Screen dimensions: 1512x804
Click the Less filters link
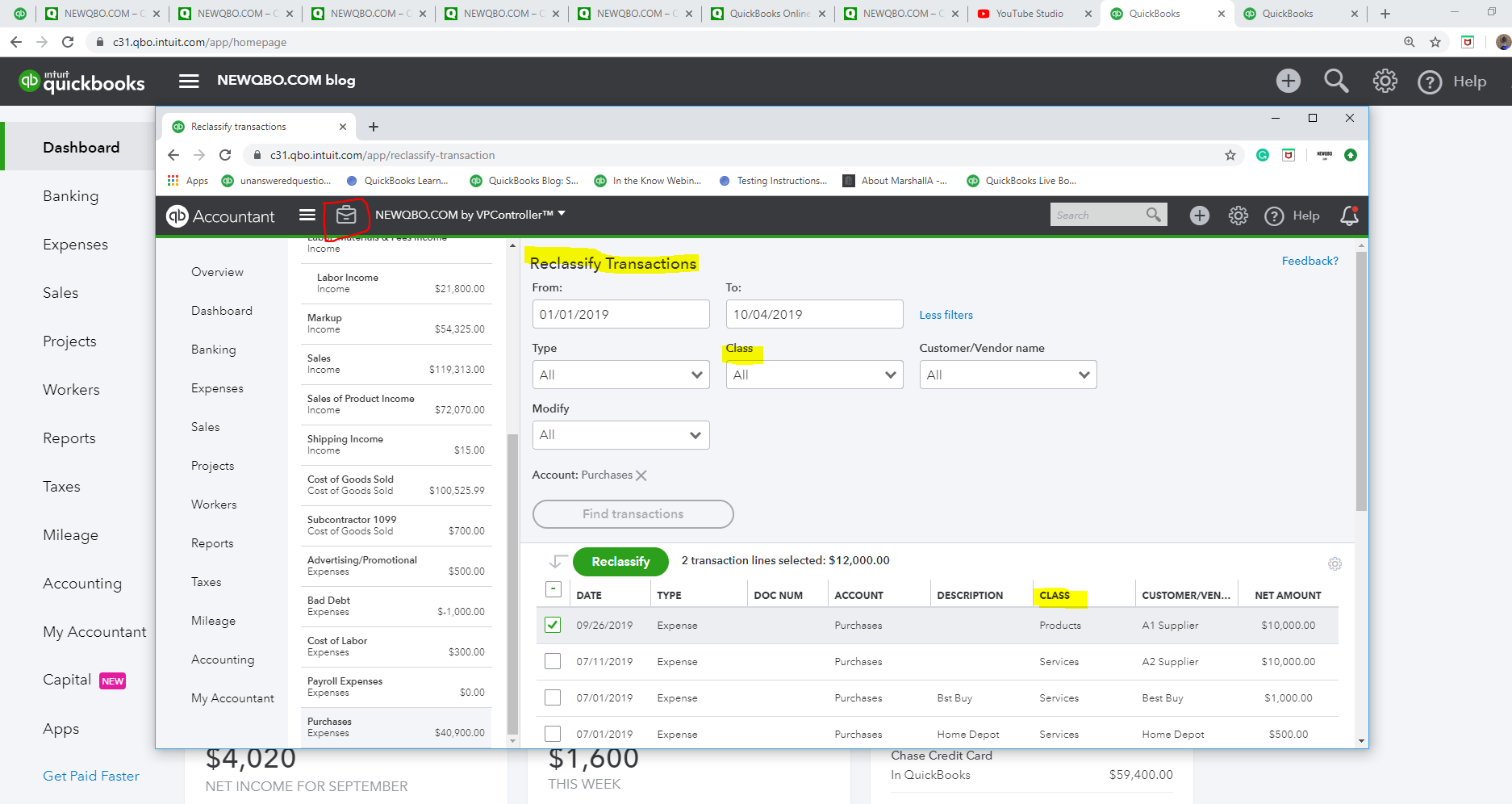pyautogui.click(x=946, y=315)
